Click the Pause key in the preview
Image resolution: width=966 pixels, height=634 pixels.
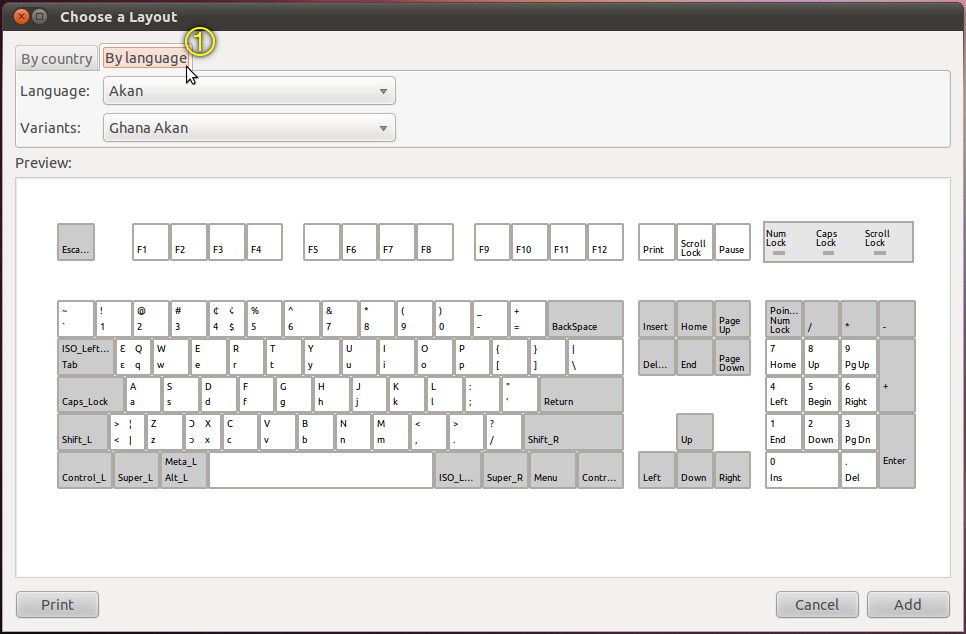click(732, 242)
